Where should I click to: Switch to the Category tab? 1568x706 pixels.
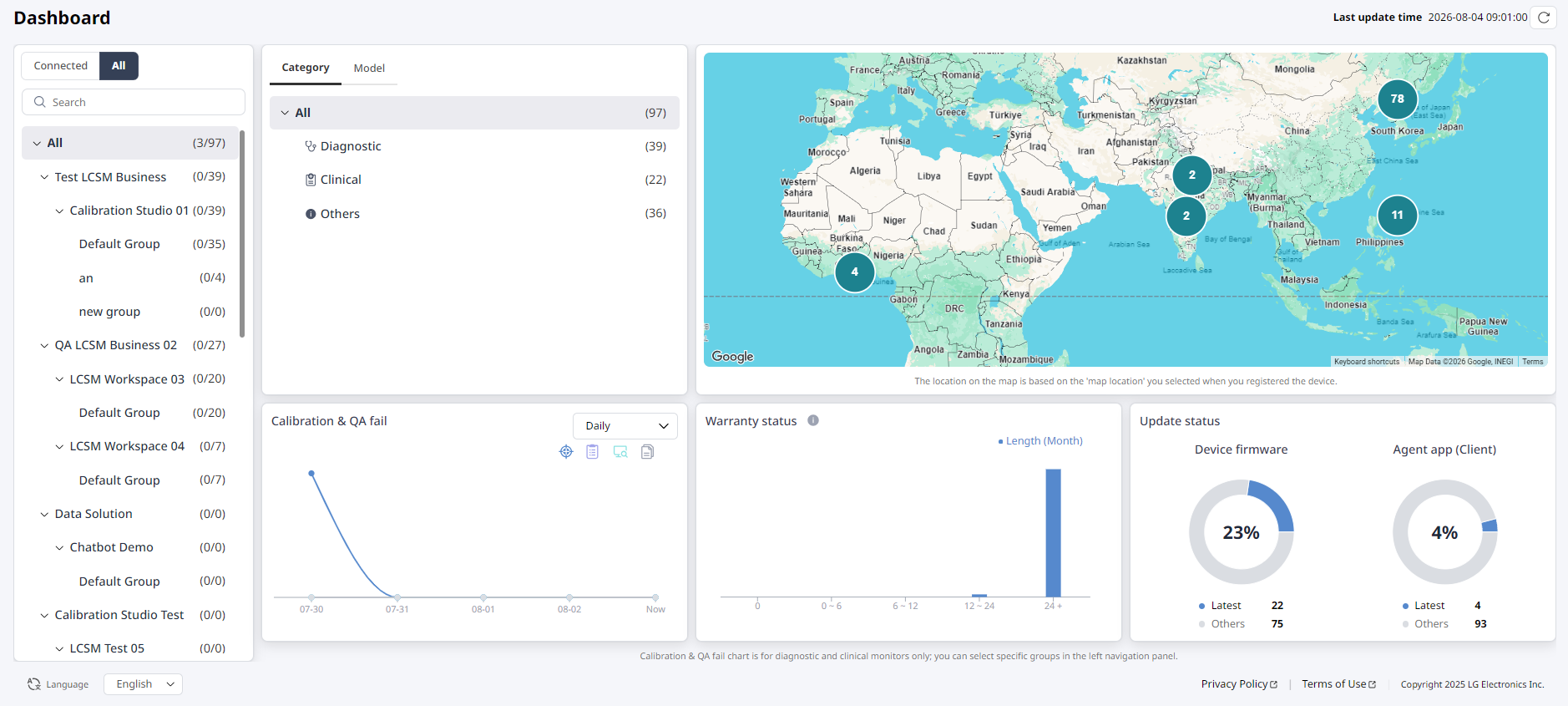306,68
